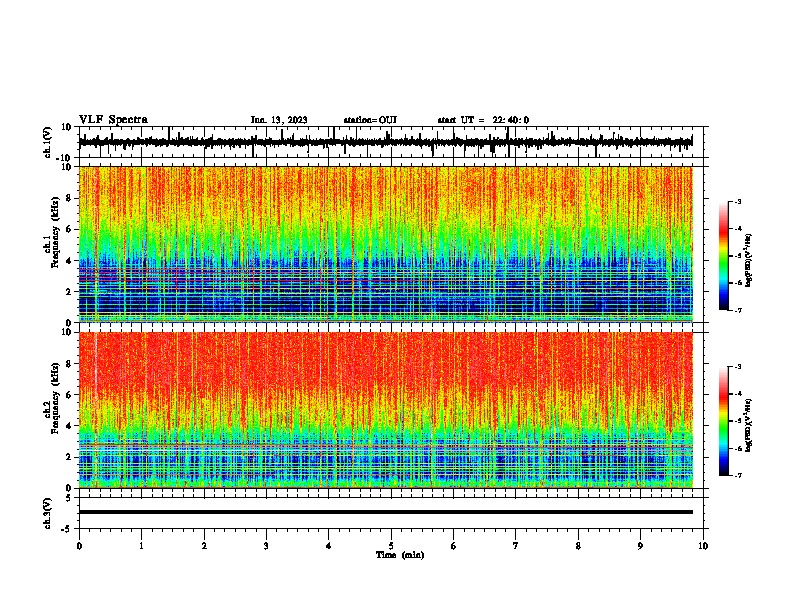Click the "-5" tick on ch.3 voltage axis
This screenshot has height=612, width=792.
(x=67, y=529)
